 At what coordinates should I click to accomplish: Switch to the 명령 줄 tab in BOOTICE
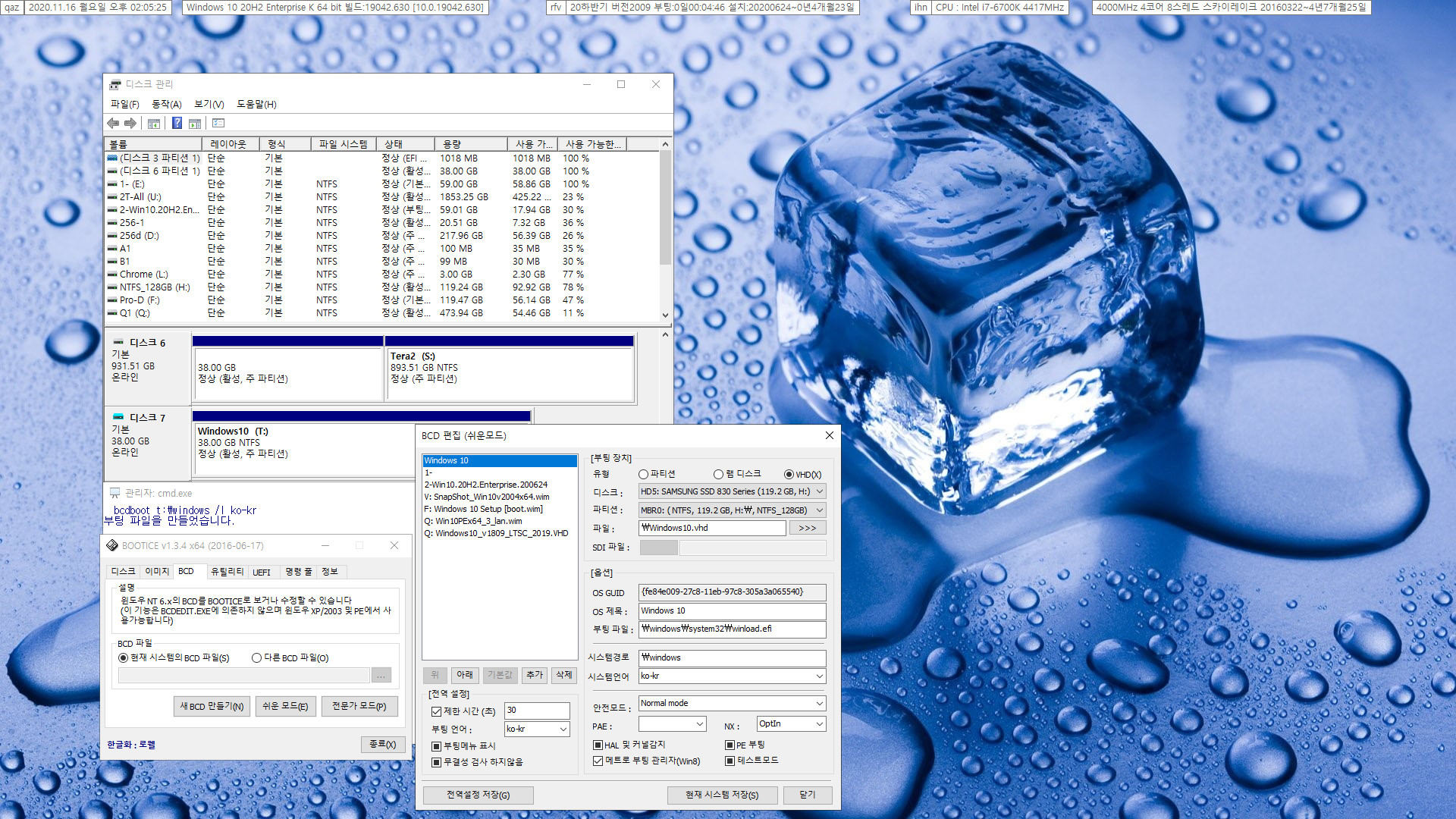tap(298, 572)
